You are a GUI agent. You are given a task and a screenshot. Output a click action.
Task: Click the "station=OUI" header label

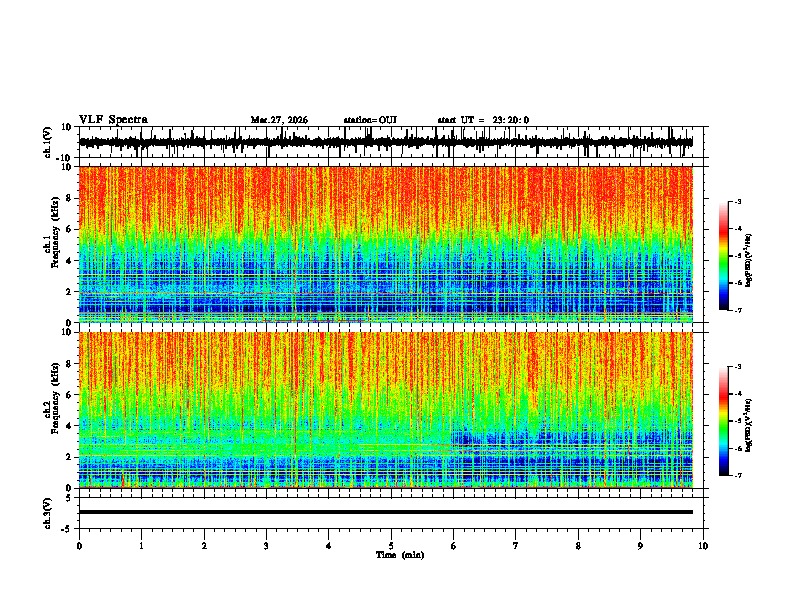pyautogui.click(x=370, y=120)
